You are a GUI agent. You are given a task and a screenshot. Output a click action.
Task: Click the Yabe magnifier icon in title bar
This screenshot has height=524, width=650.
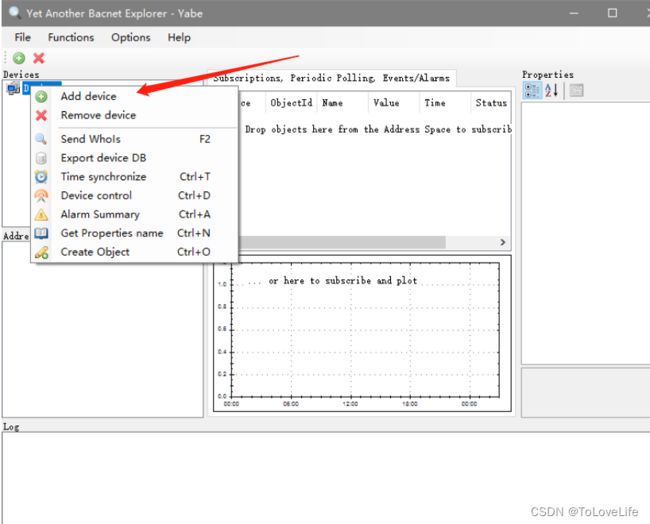(15, 12)
